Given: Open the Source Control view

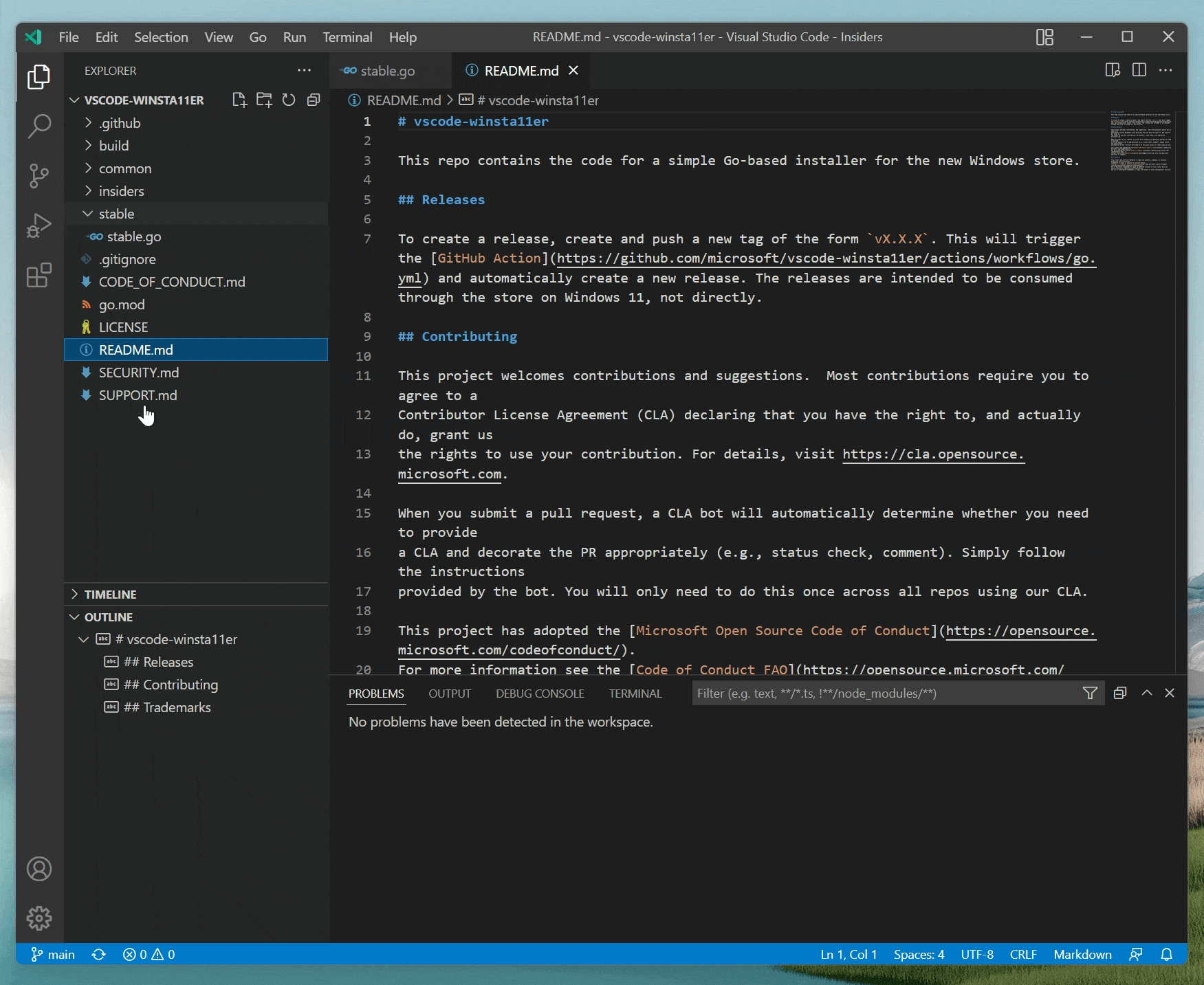Looking at the screenshot, I should pos(39,177).
